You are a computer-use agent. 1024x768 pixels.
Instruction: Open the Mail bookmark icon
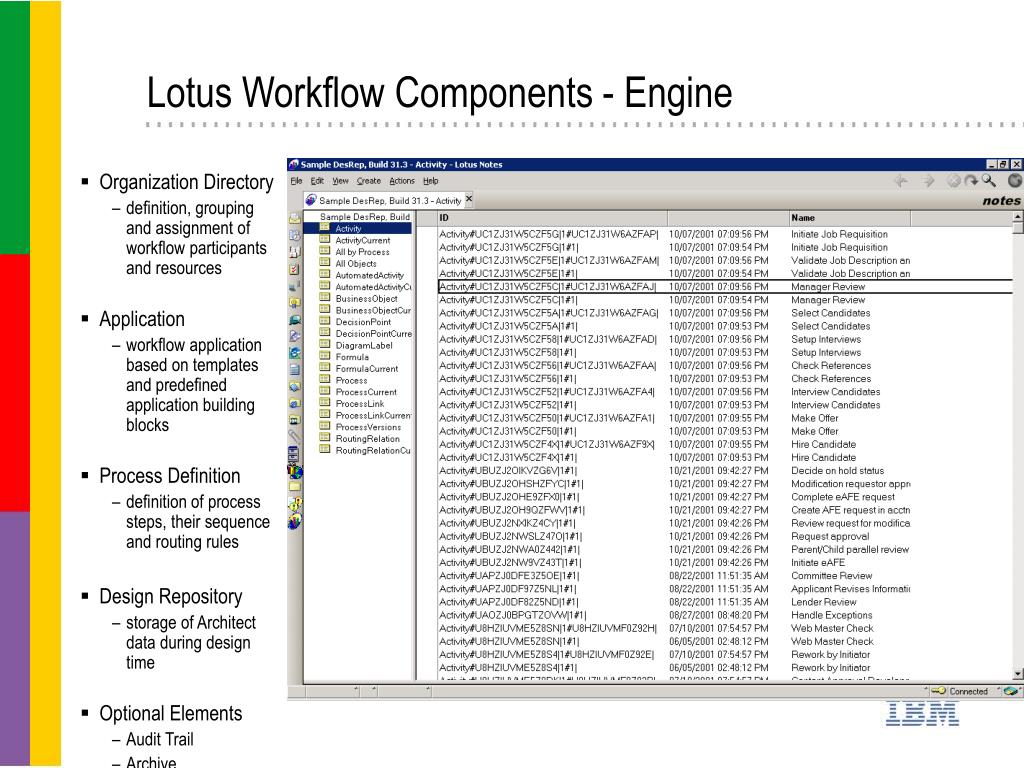pyautogui.click(x=295, y=218)
